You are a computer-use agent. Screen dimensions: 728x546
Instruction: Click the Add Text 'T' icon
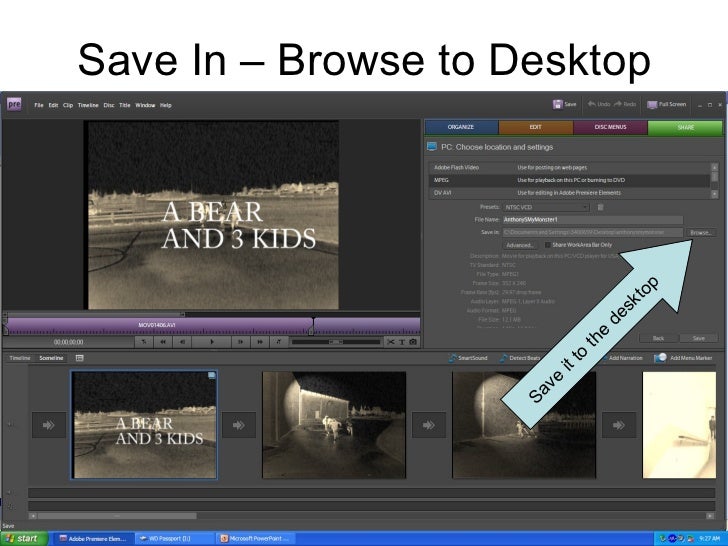[402, 342]
